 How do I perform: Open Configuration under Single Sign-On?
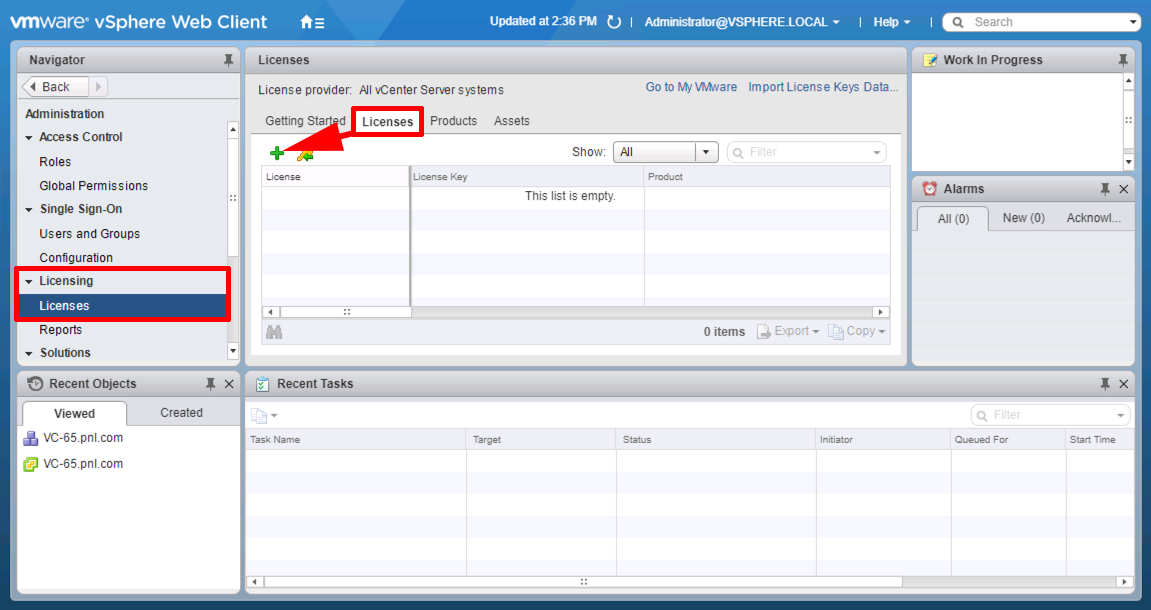click(x=76, y=258)
